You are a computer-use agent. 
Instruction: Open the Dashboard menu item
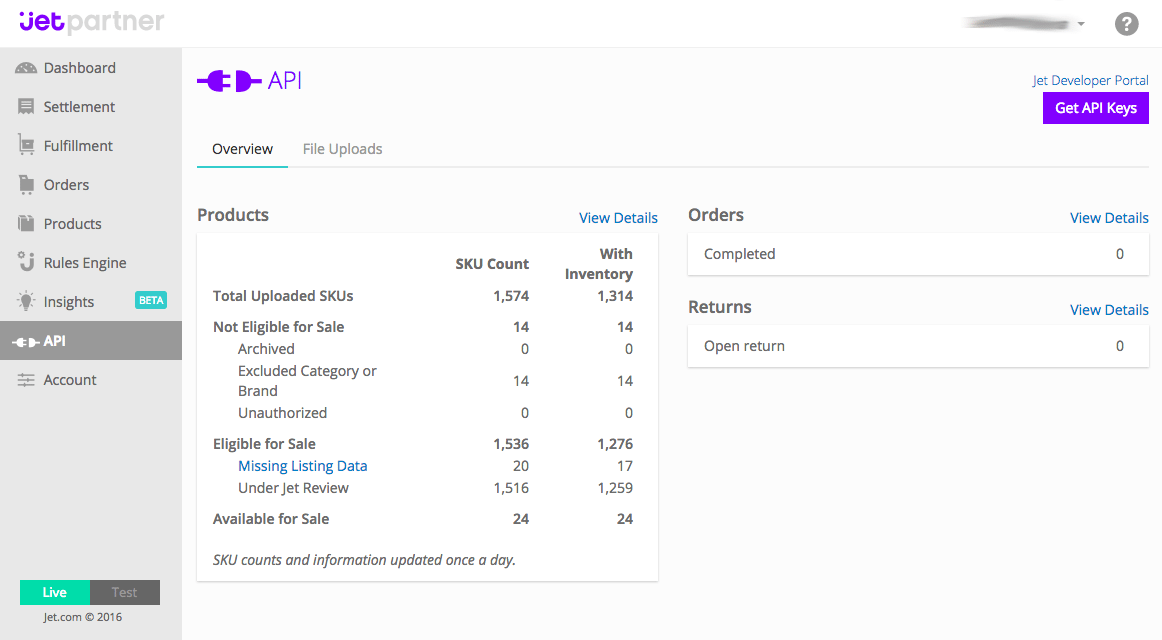79,68
